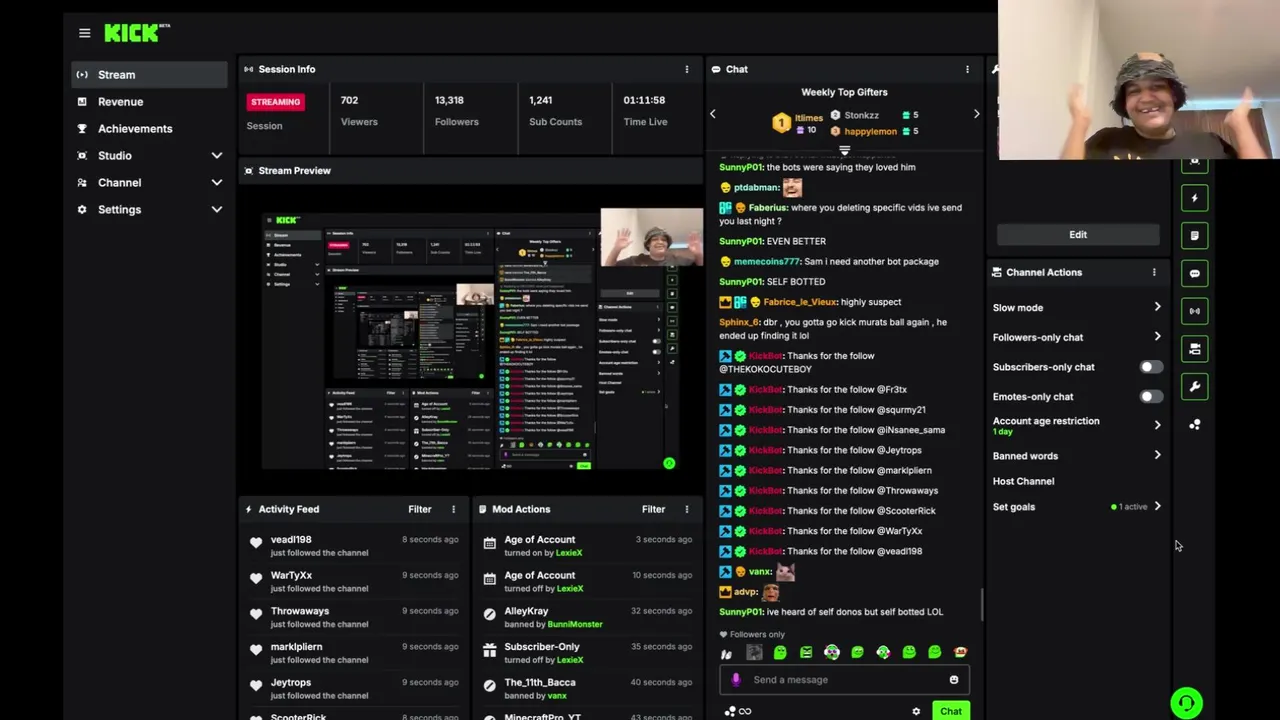This screenshot has height=720, width=1280.
Task: Click WarTyXx entry in Activity Feed
Action: tap(353, 582)
